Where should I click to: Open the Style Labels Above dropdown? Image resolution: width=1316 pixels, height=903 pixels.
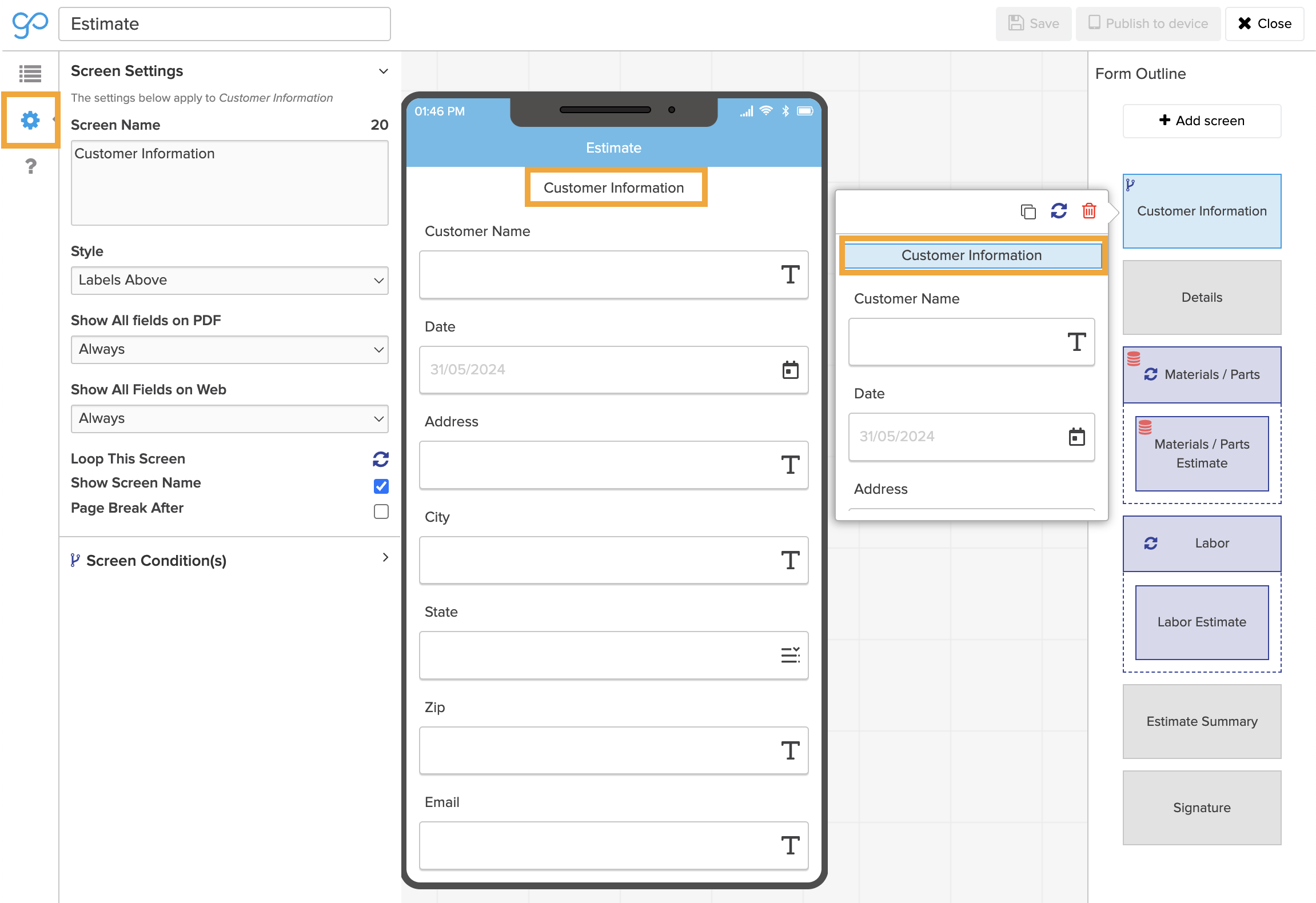click(x=229, y=280)
